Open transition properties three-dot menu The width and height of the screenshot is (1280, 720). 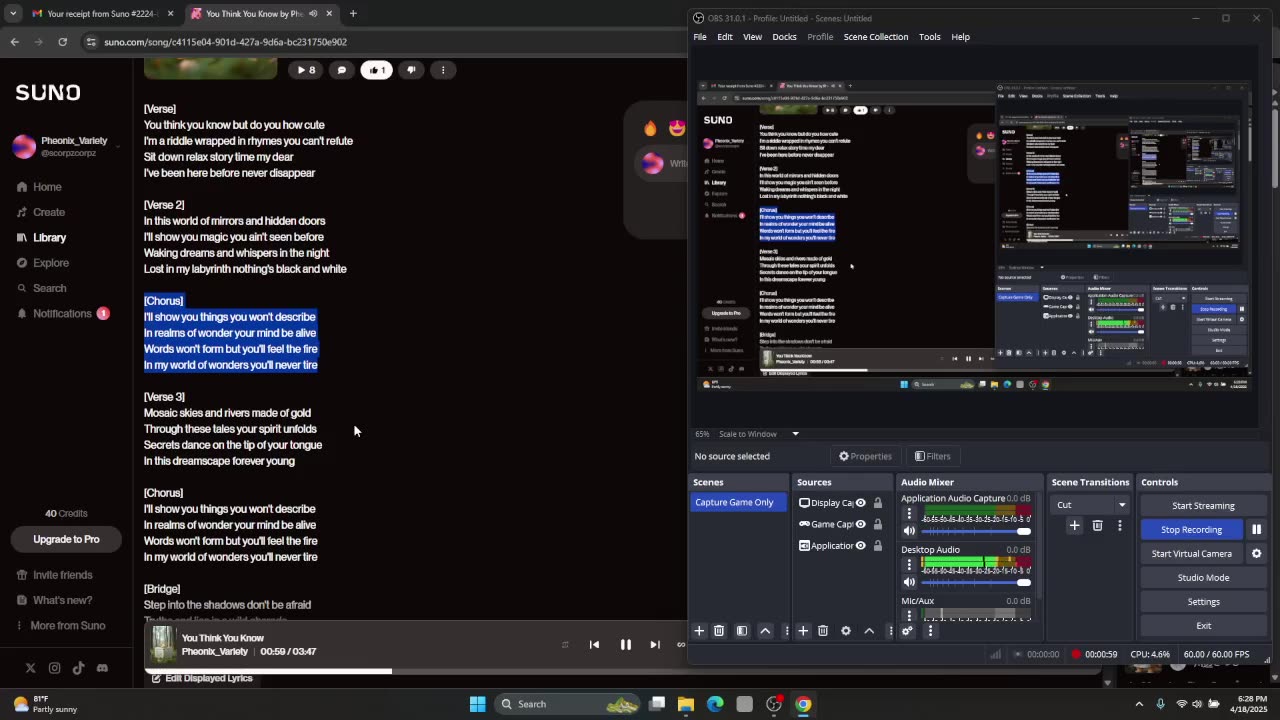tap(1119, 525)
